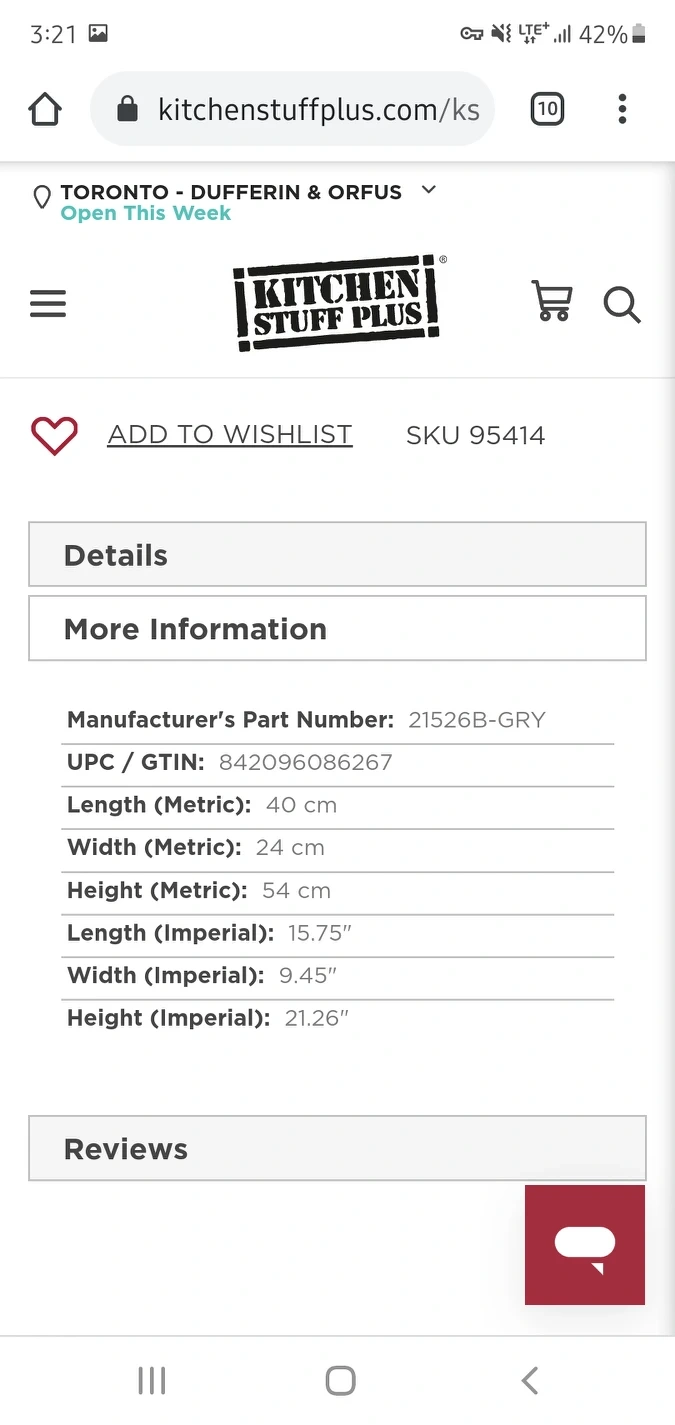Click the Add to Wishlist link
The image size is (675, 1425).
tap(230, 435)
